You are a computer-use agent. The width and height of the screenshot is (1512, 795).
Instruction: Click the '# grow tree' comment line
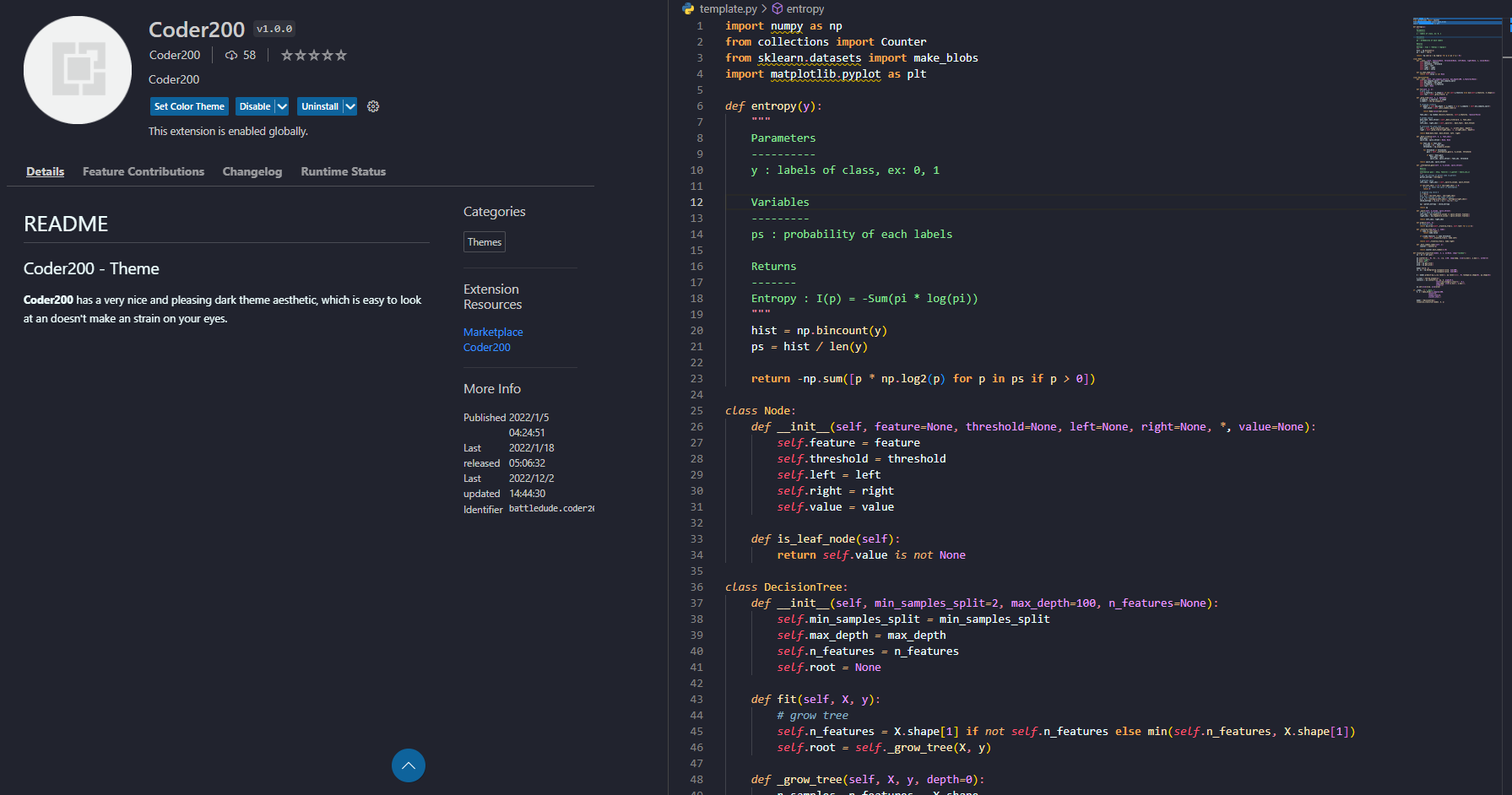[813, 716]
